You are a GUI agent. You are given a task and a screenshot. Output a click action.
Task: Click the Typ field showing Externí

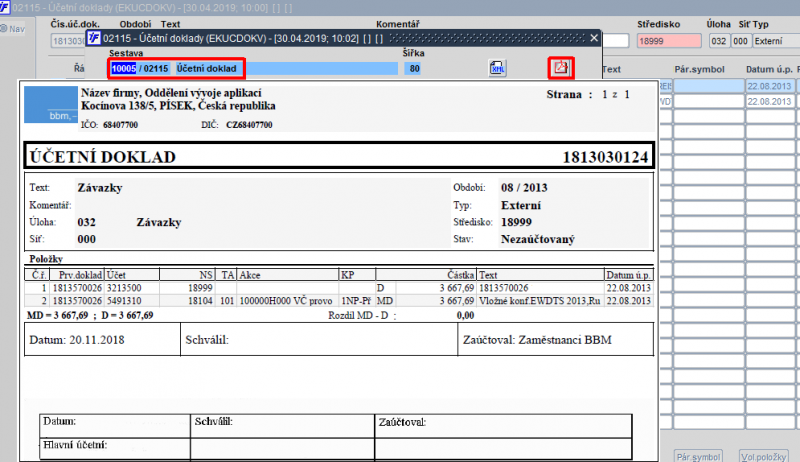pyautogui.click(x=775, y=41)
